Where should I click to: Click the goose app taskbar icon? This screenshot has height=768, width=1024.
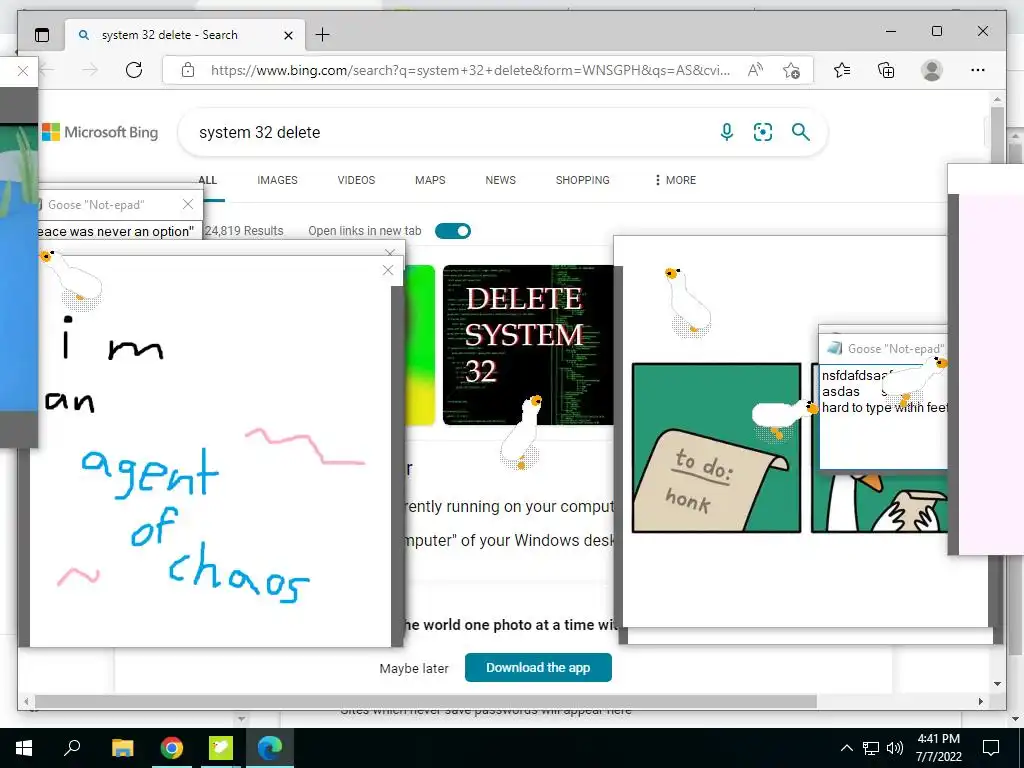click(221, 748)
